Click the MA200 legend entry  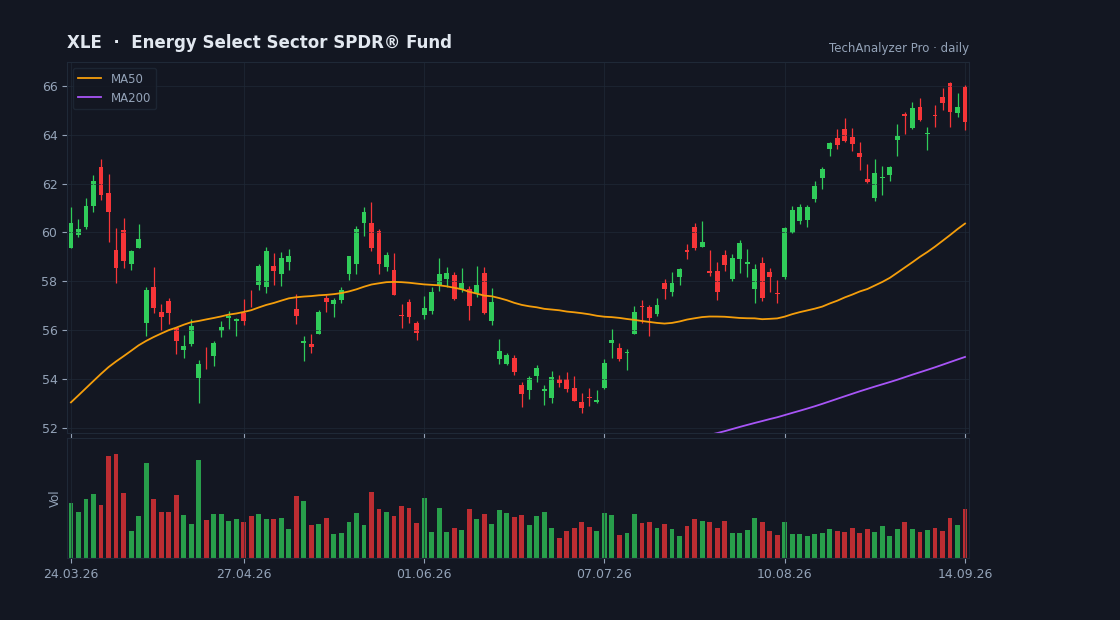[114, 98]
